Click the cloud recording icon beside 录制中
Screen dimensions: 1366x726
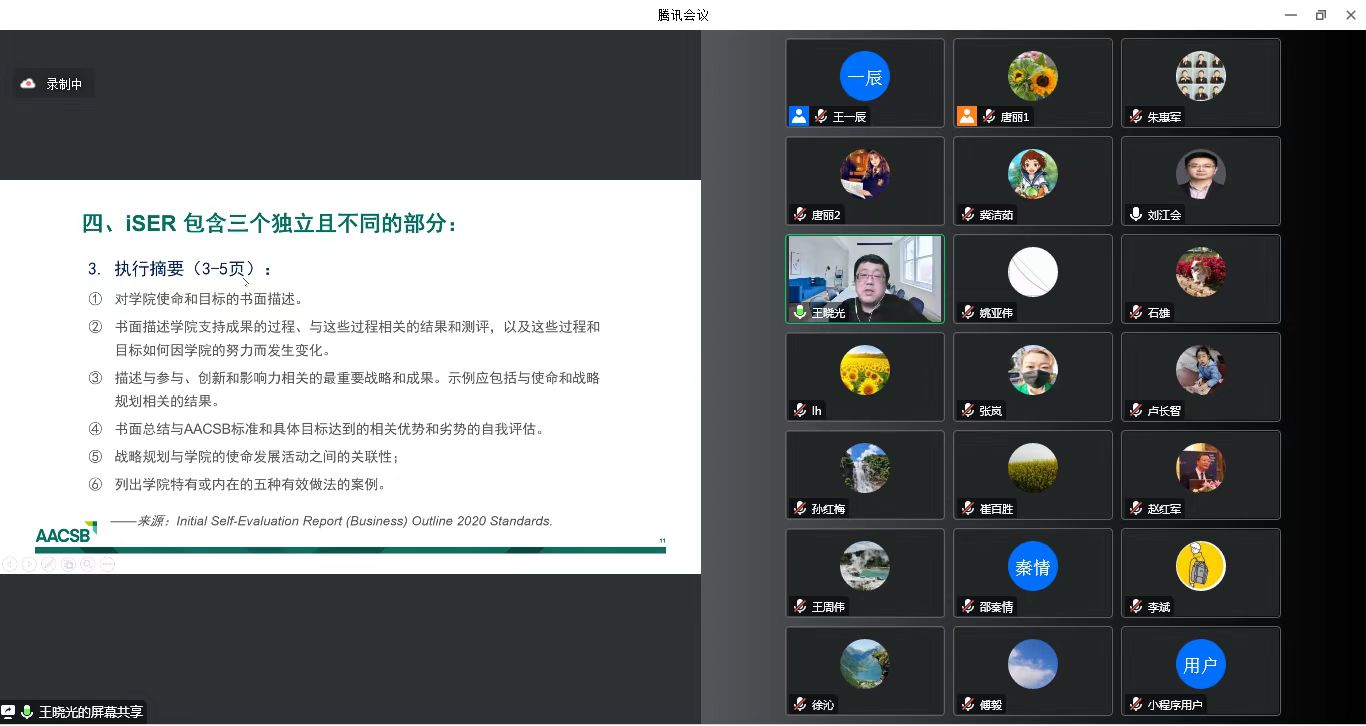point(28,84)
